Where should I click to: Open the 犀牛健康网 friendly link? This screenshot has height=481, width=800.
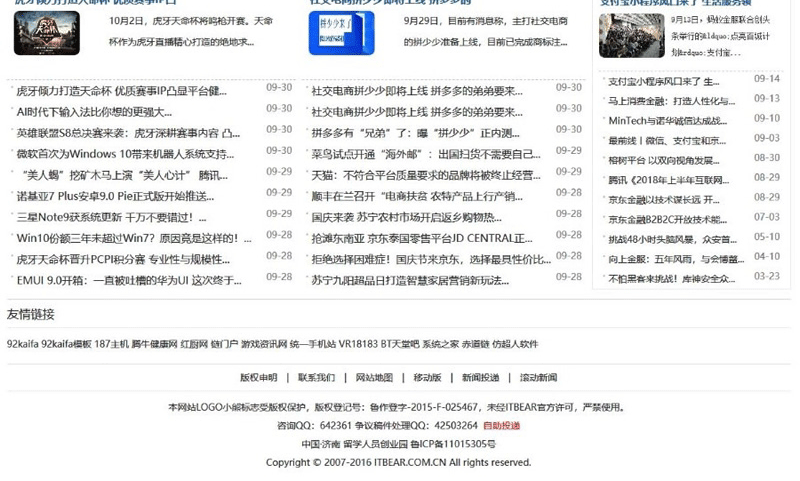(x=154, y=344)
